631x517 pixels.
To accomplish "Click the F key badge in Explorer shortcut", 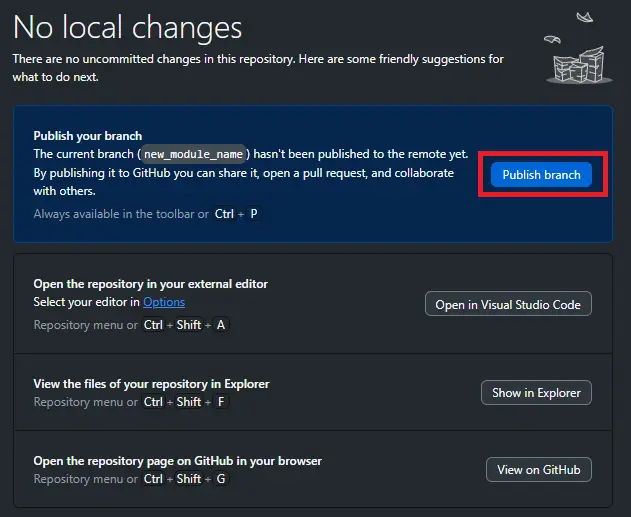I will click(x=220, y=402).
